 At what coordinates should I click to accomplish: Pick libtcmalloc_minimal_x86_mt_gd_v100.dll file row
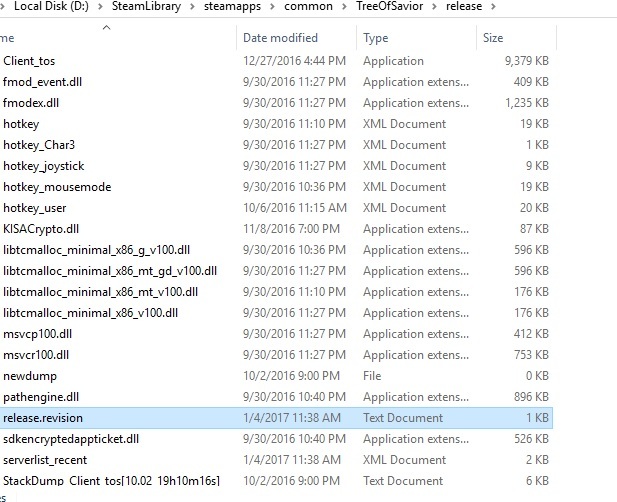[x=110, y=271]
